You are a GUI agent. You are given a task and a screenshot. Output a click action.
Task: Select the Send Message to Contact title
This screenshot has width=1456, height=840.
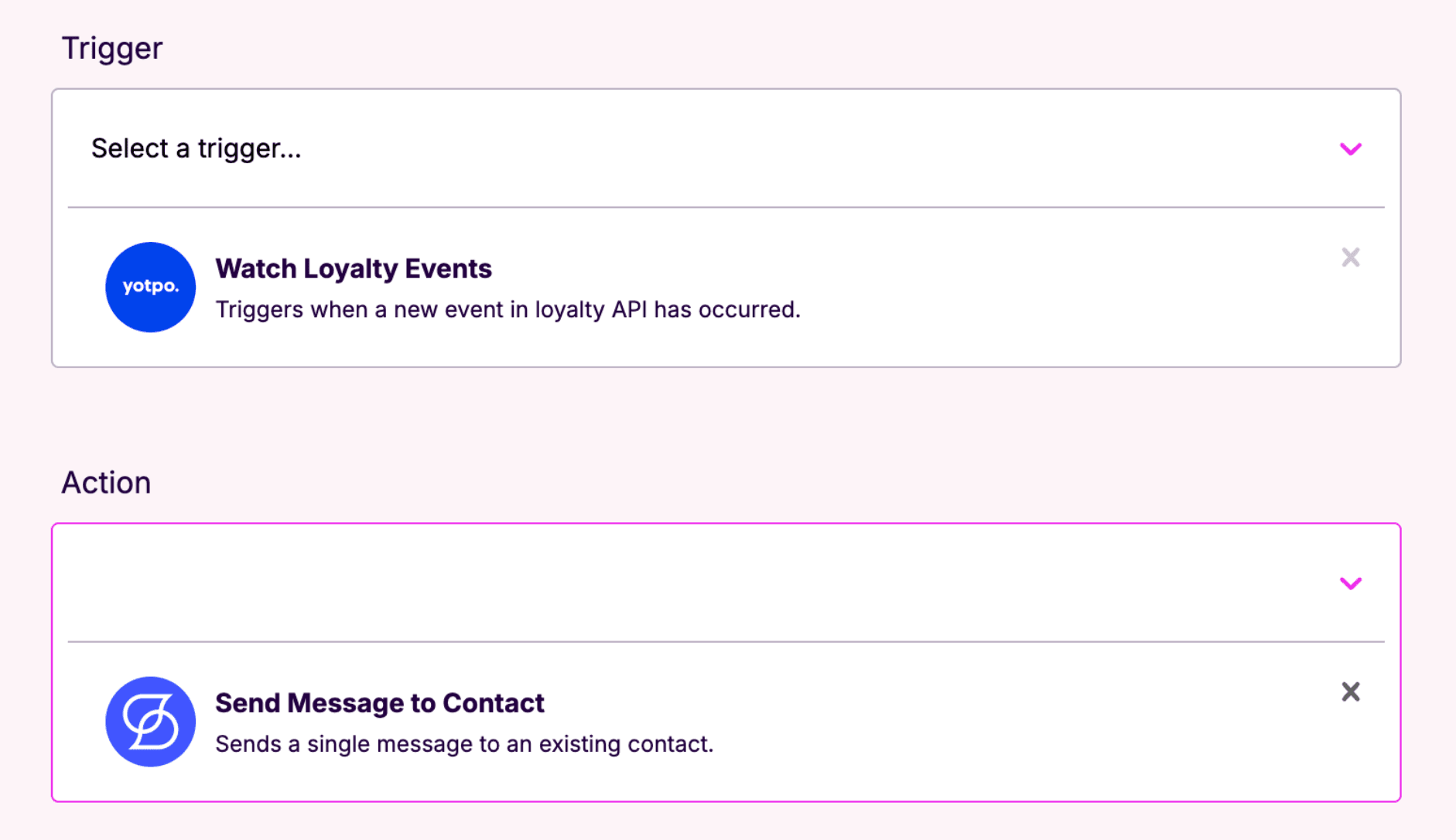click(x=379, y=703)
